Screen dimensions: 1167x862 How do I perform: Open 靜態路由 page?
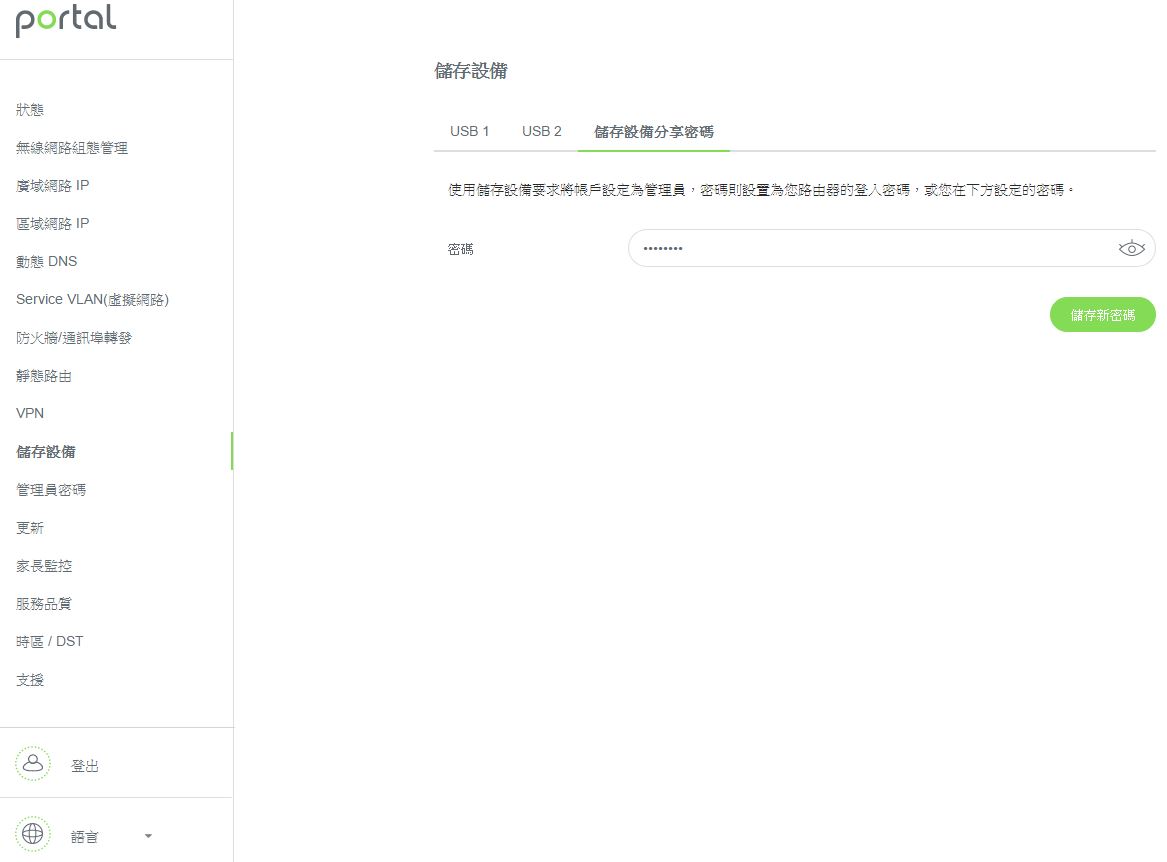click(44, 376)
